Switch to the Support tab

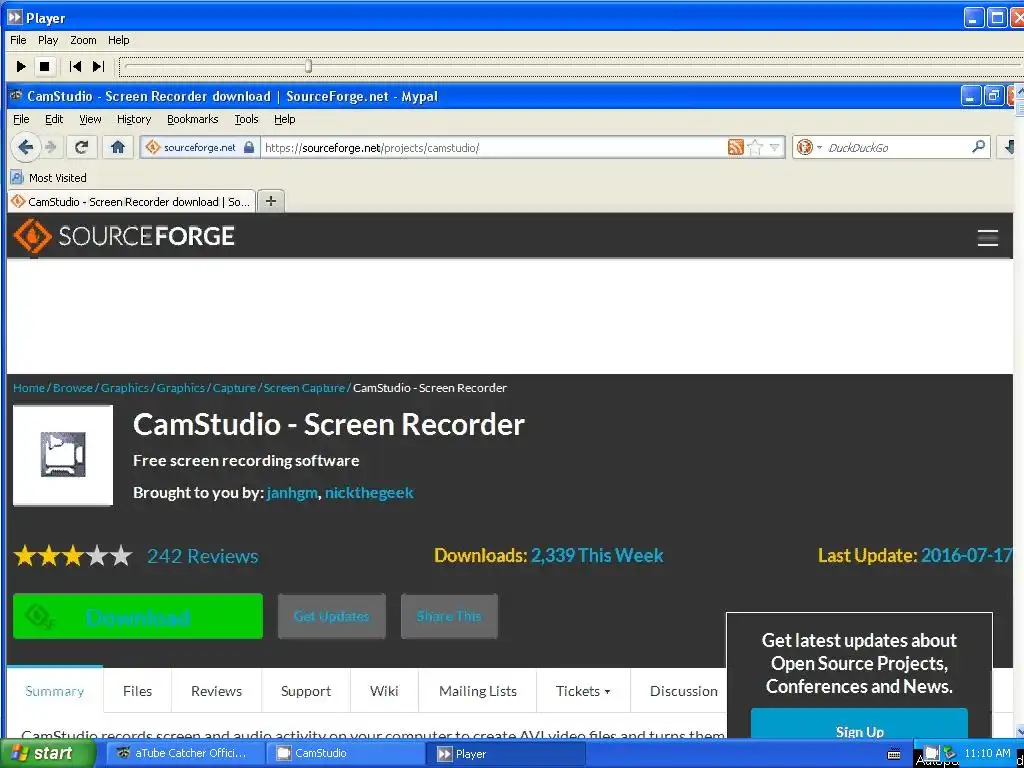coord(306,691)
